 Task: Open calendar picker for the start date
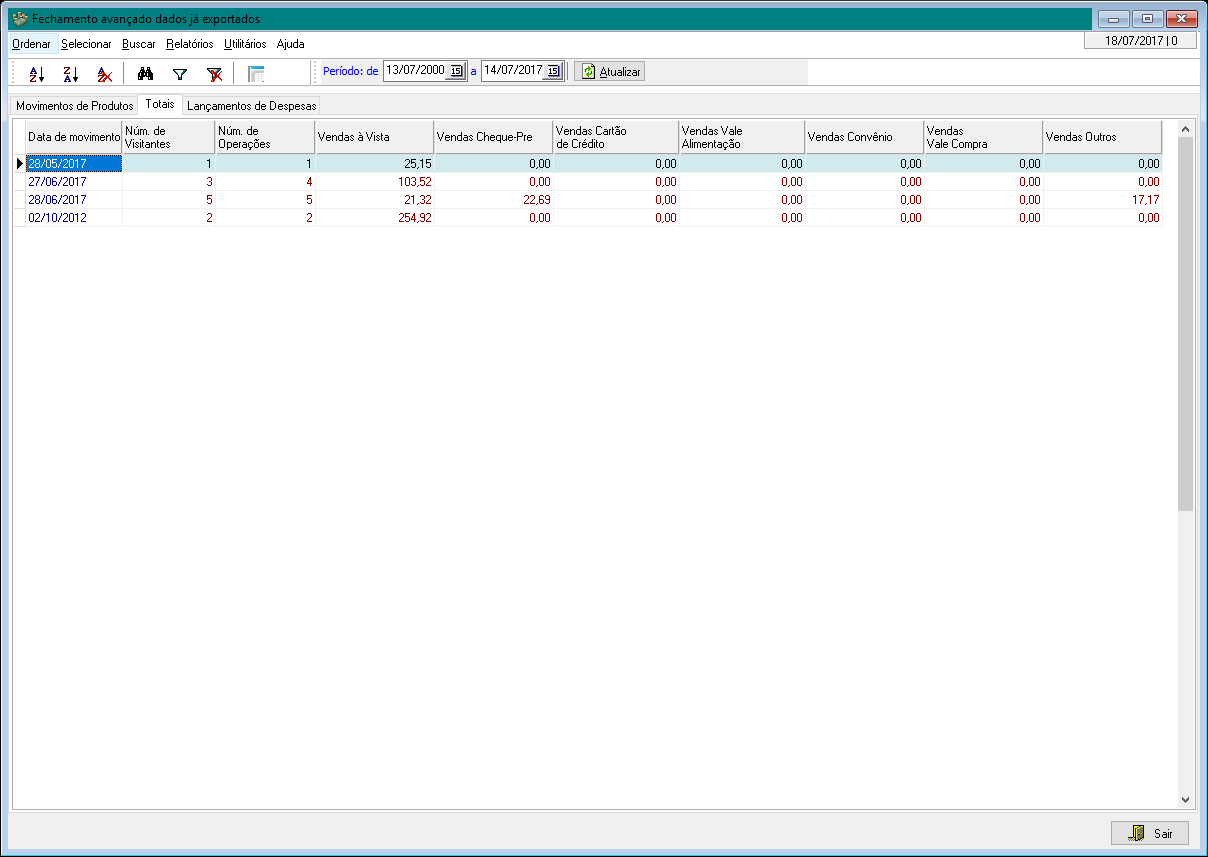456,71
